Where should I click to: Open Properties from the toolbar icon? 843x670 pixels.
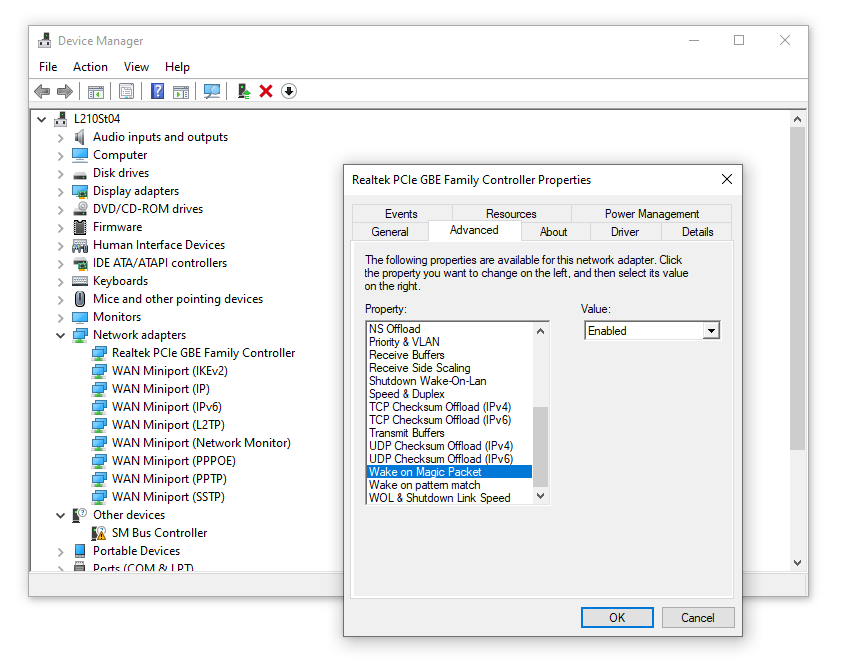pyautogui.click(x=126, y=91)
